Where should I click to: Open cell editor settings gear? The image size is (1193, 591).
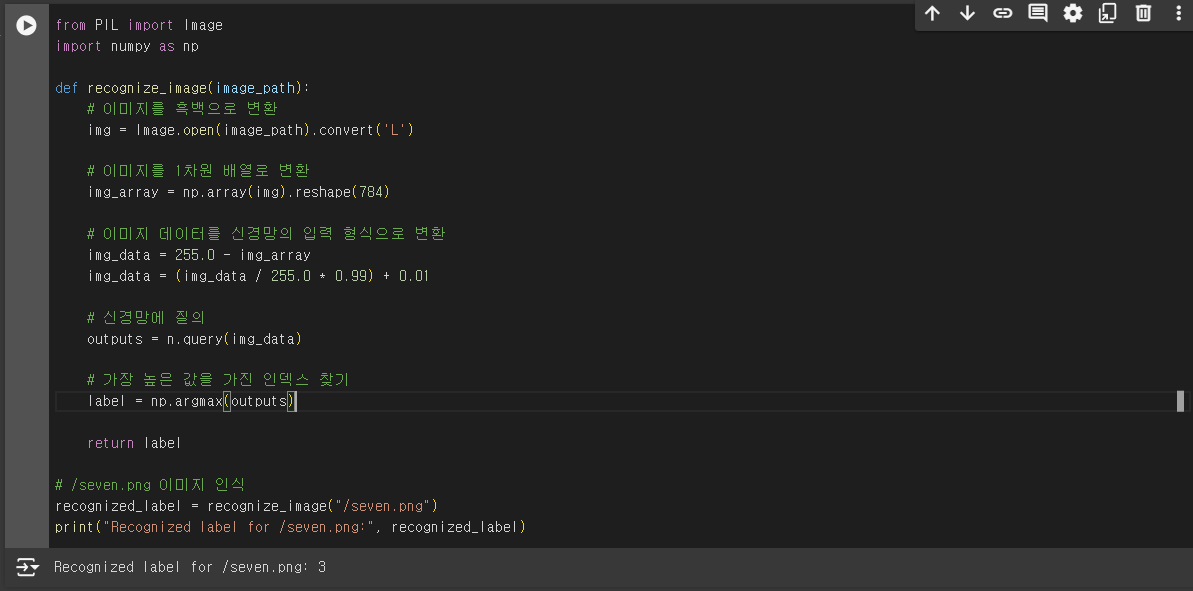[x=1073, y=13]
